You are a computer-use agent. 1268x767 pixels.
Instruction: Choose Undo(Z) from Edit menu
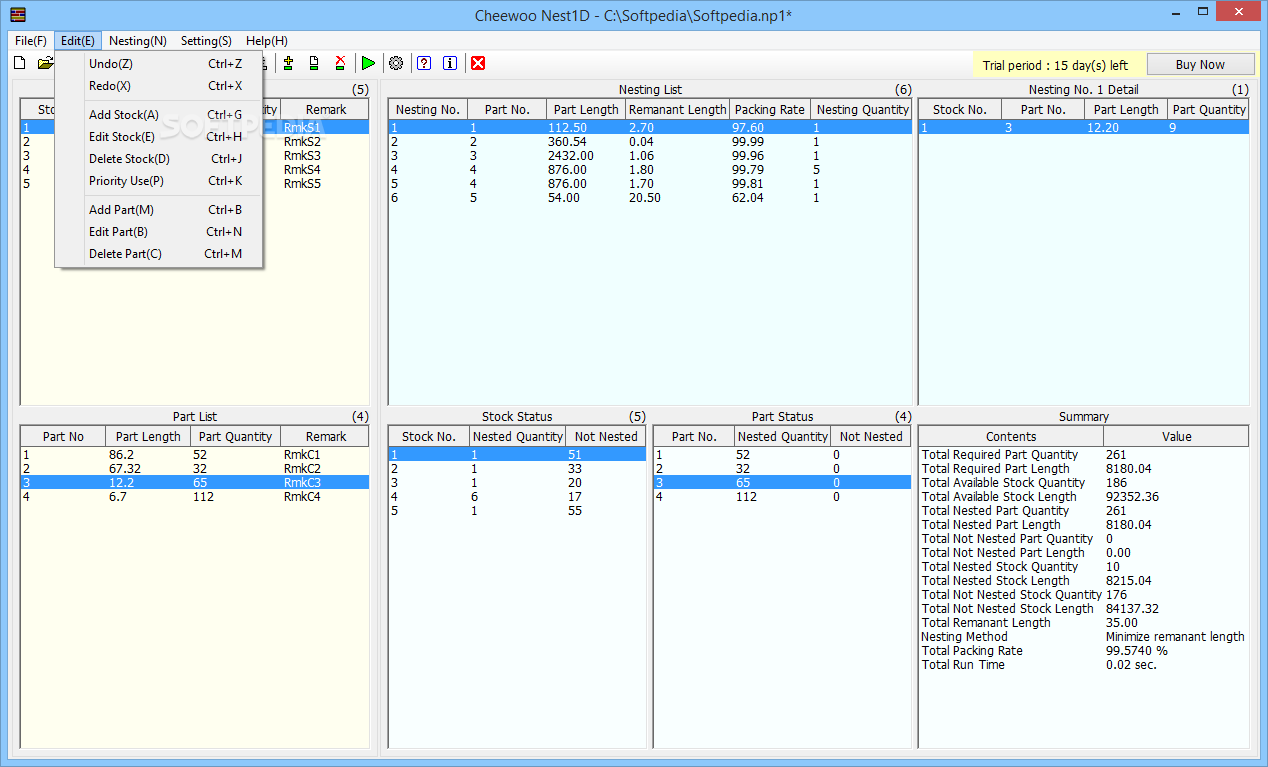click(159, 64)
